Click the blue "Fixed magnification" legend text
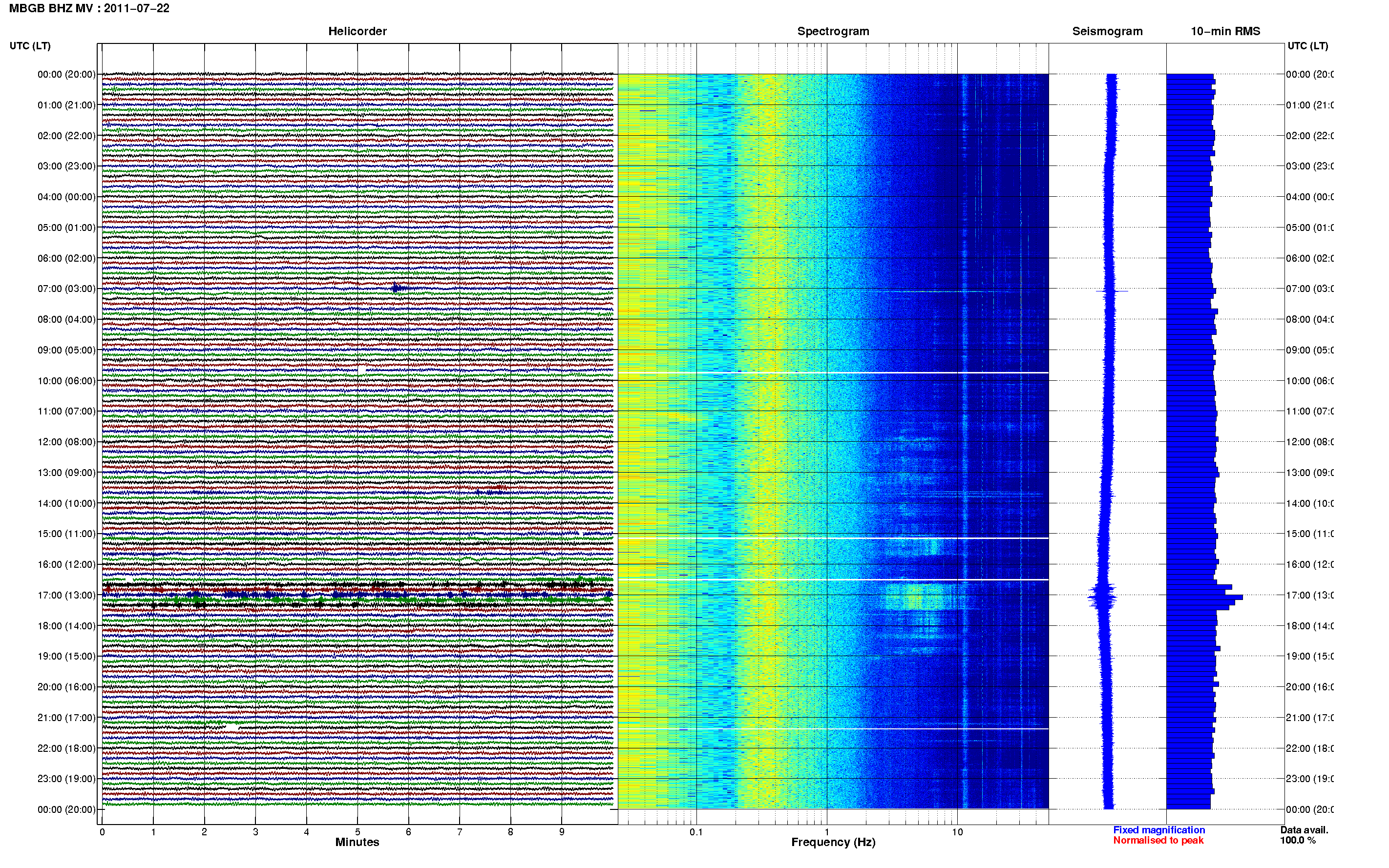1389x868 pixels. point(1159,830)
